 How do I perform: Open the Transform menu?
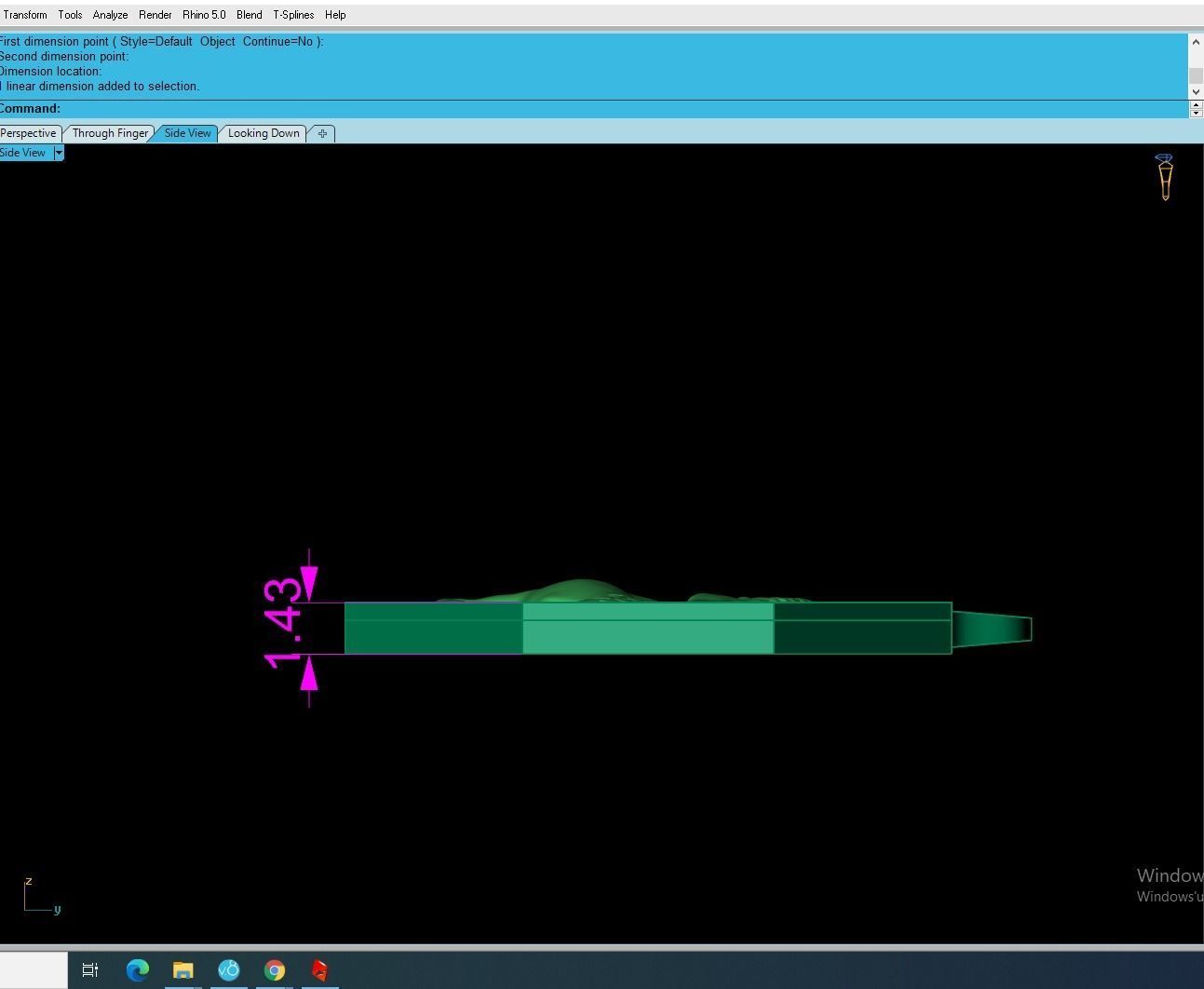click(24, 15)
